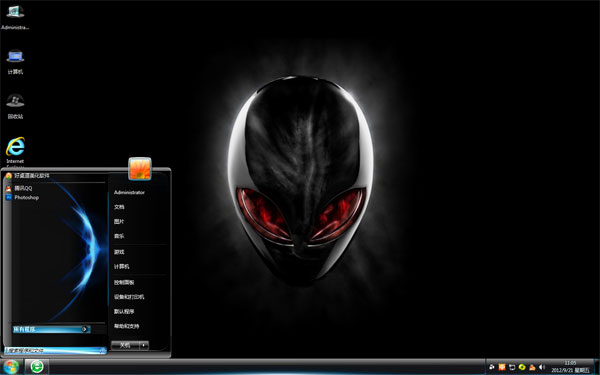Click the white people tray icon

coord(492,367)
